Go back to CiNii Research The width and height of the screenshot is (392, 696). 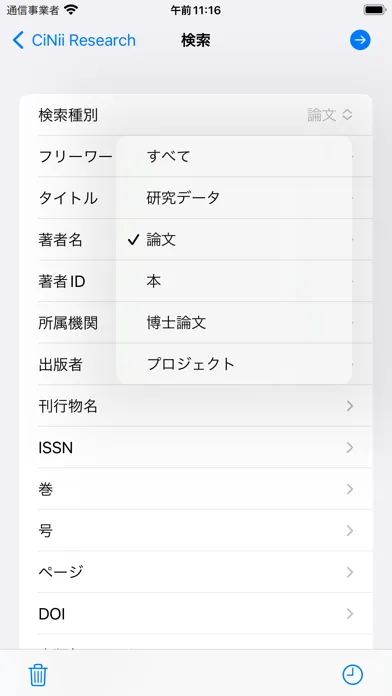[74, 40]
